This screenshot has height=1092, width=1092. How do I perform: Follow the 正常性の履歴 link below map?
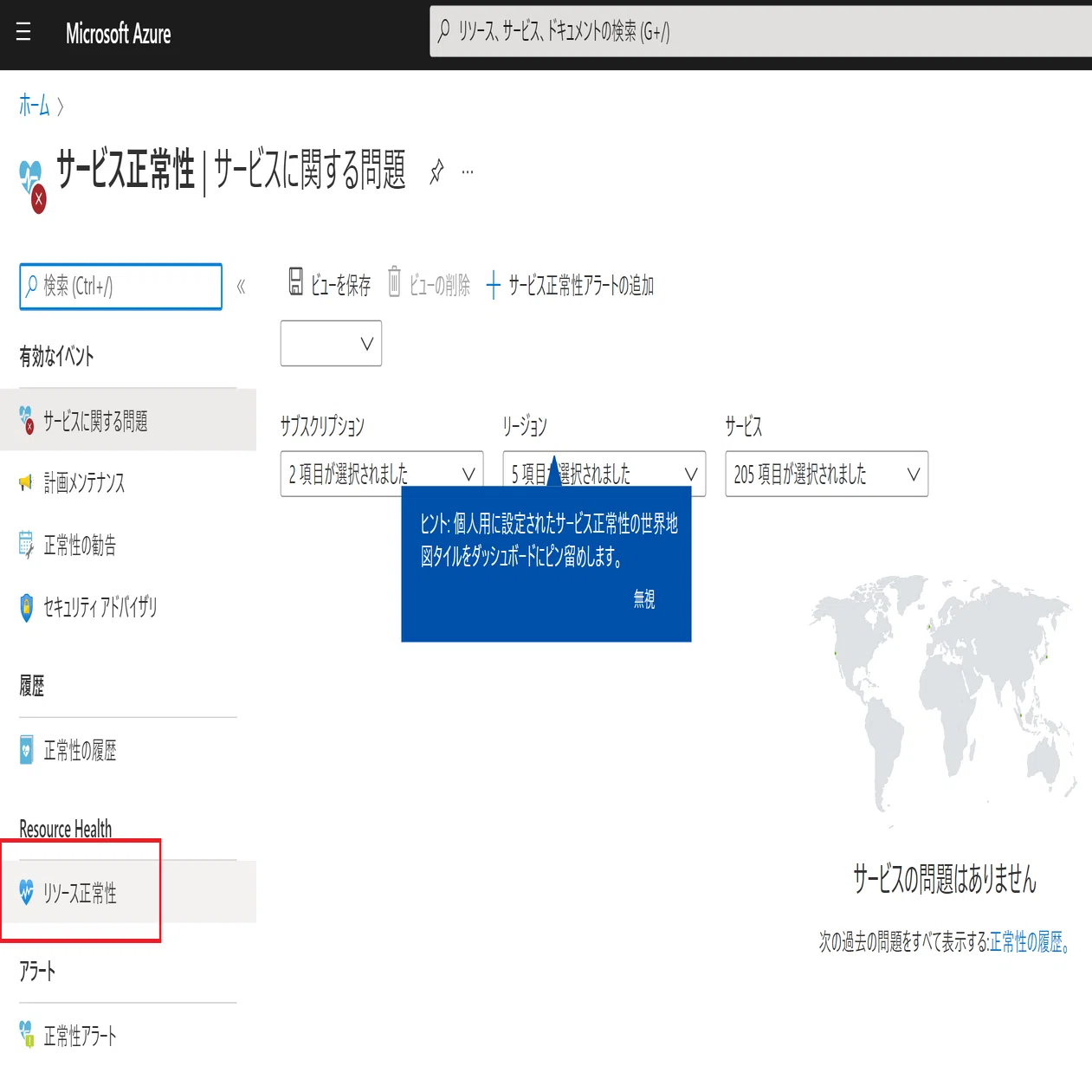coord(1030,941)
